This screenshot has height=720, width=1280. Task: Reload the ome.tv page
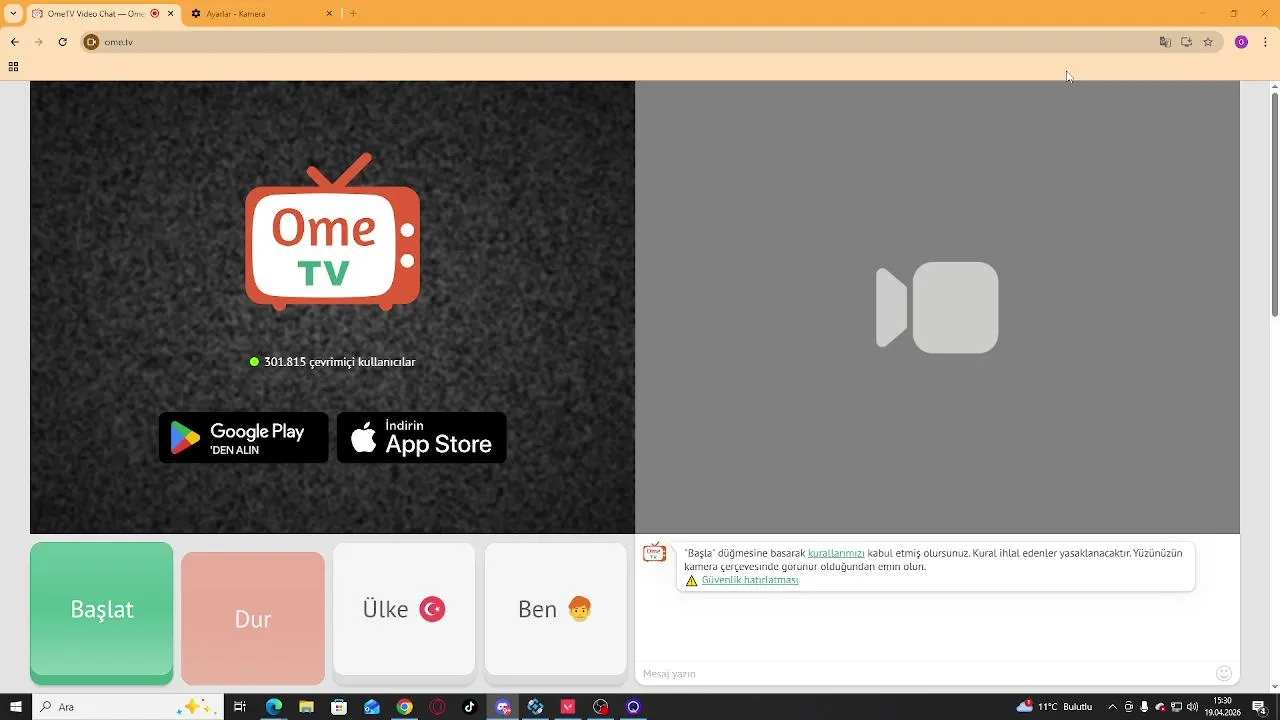pyautogui.click(x=62, y=42)
